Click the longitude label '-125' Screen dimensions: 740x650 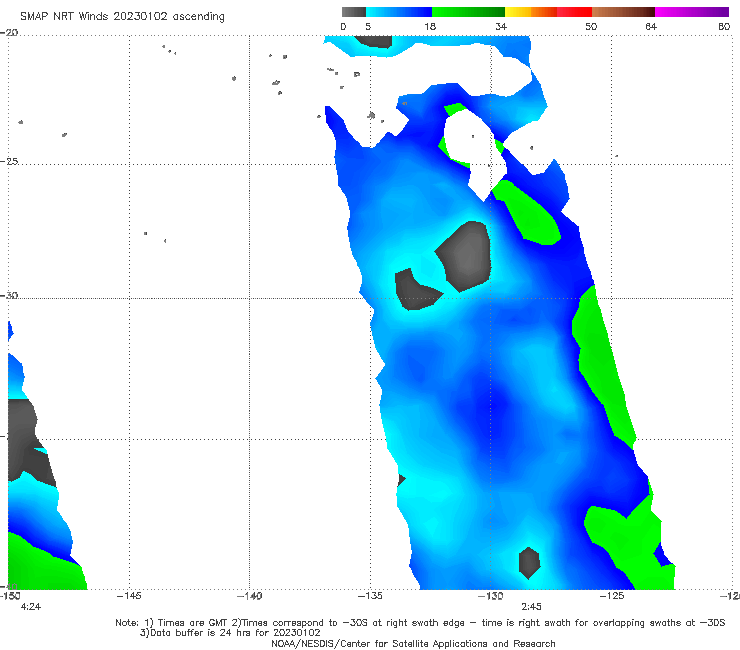coord(612,596)
